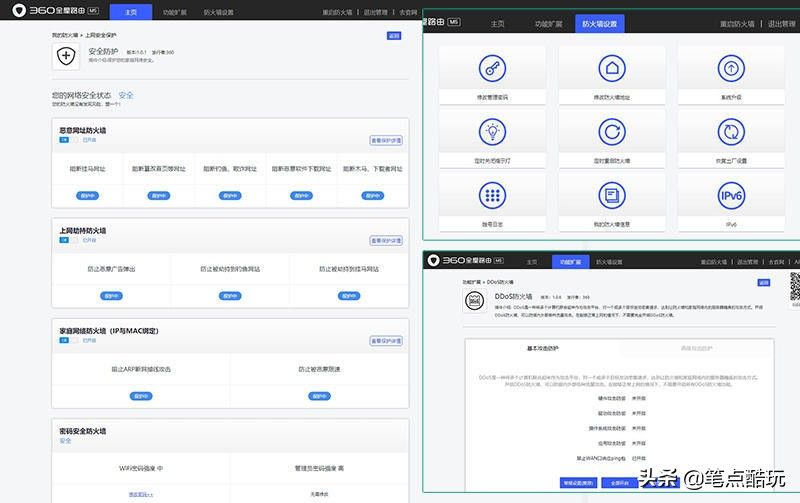Click the scheduled restart circular arrow icon

click(x=611, y=131)
